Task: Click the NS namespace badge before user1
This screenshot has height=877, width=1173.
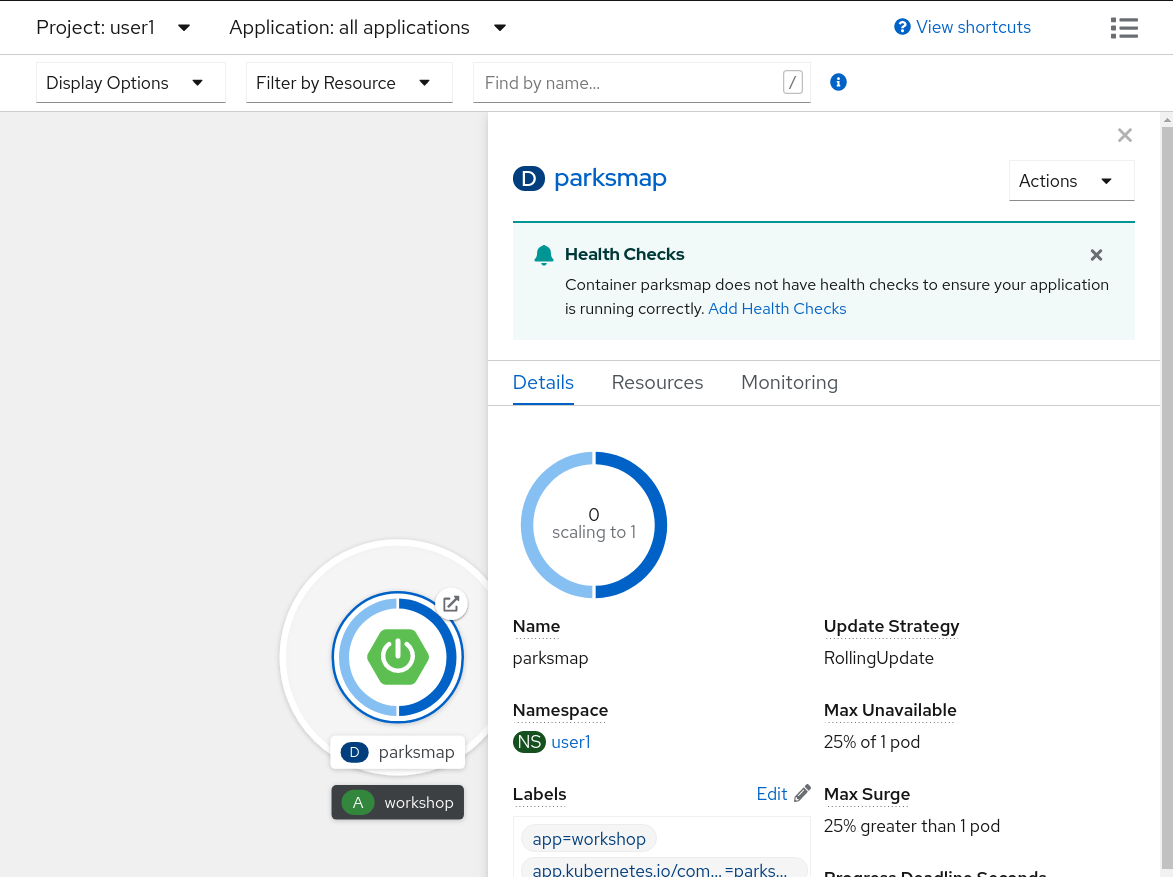Action: (529, 742)
